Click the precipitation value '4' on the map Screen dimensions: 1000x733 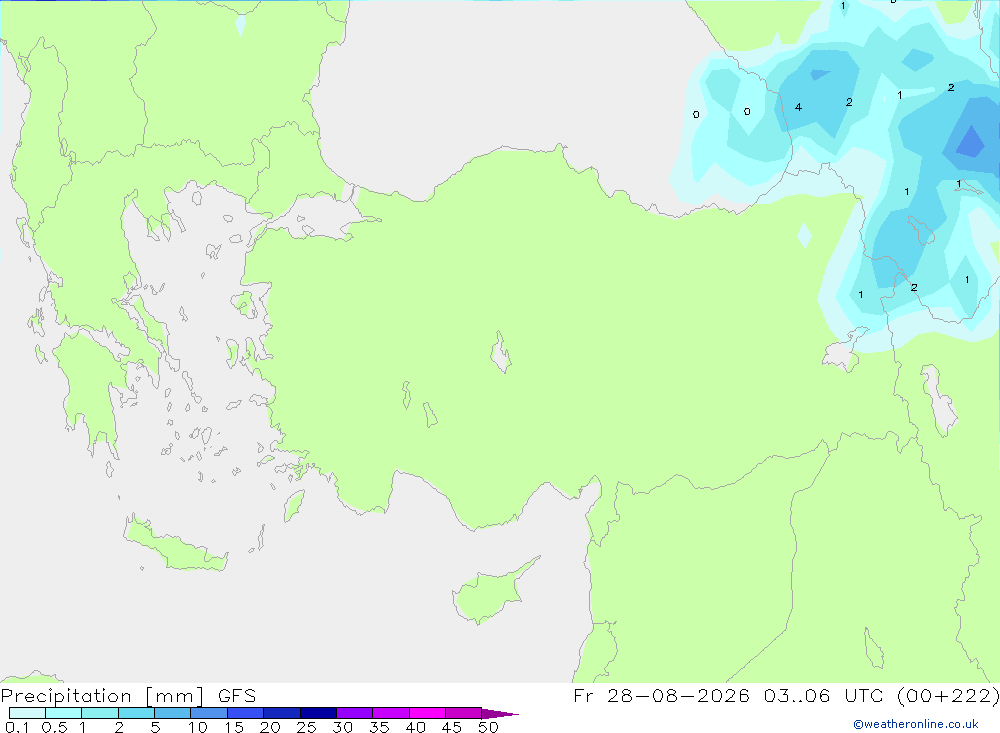pyautogui.click(x=798, y=107)
